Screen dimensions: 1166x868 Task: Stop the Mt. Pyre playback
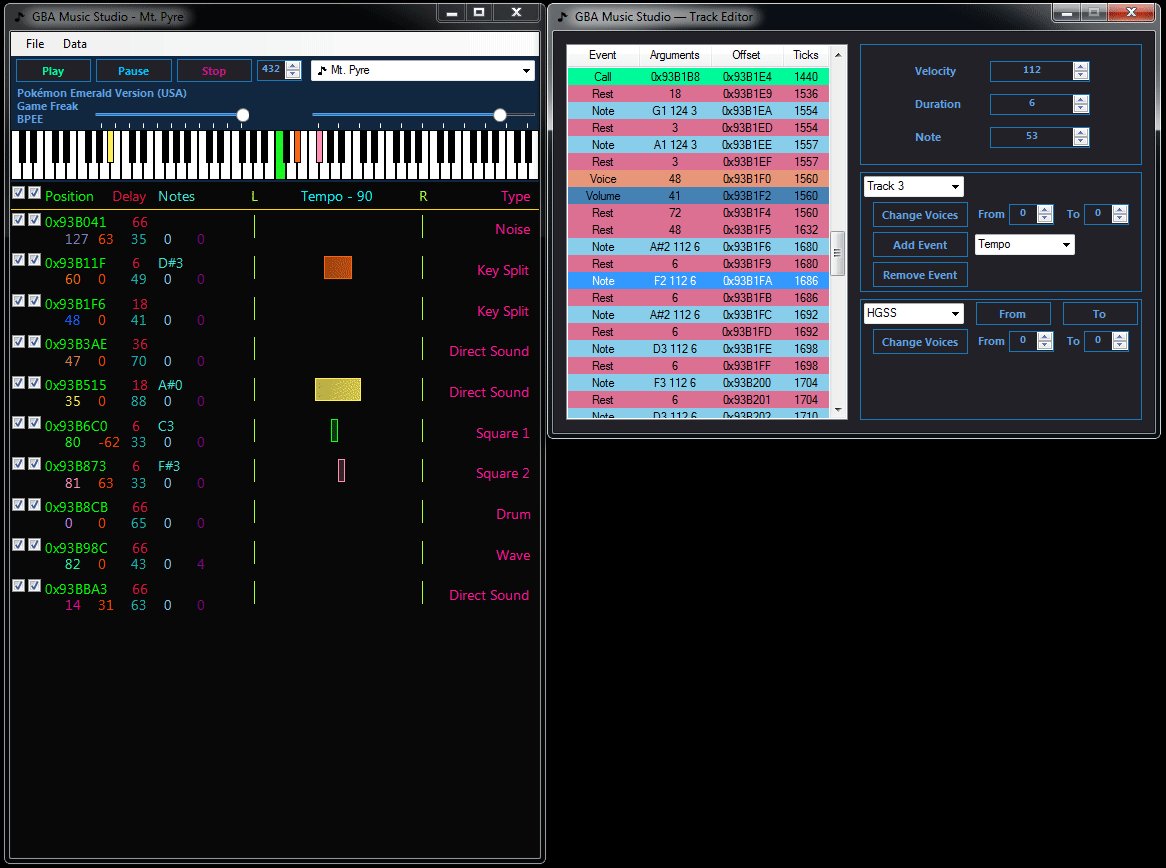click(213, 71)
